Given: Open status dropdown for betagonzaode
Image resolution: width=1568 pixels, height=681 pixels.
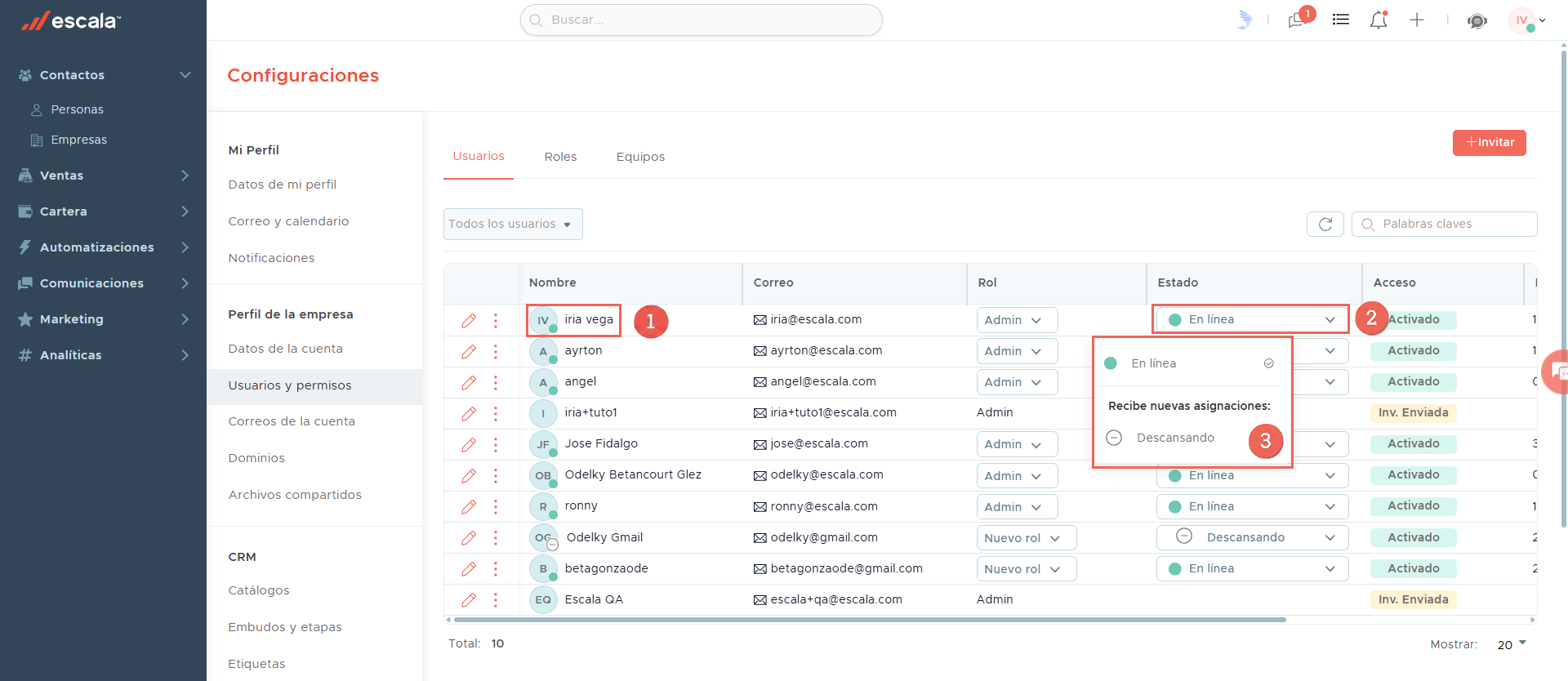Looking at the screenshot, I should click(1252, 568).
